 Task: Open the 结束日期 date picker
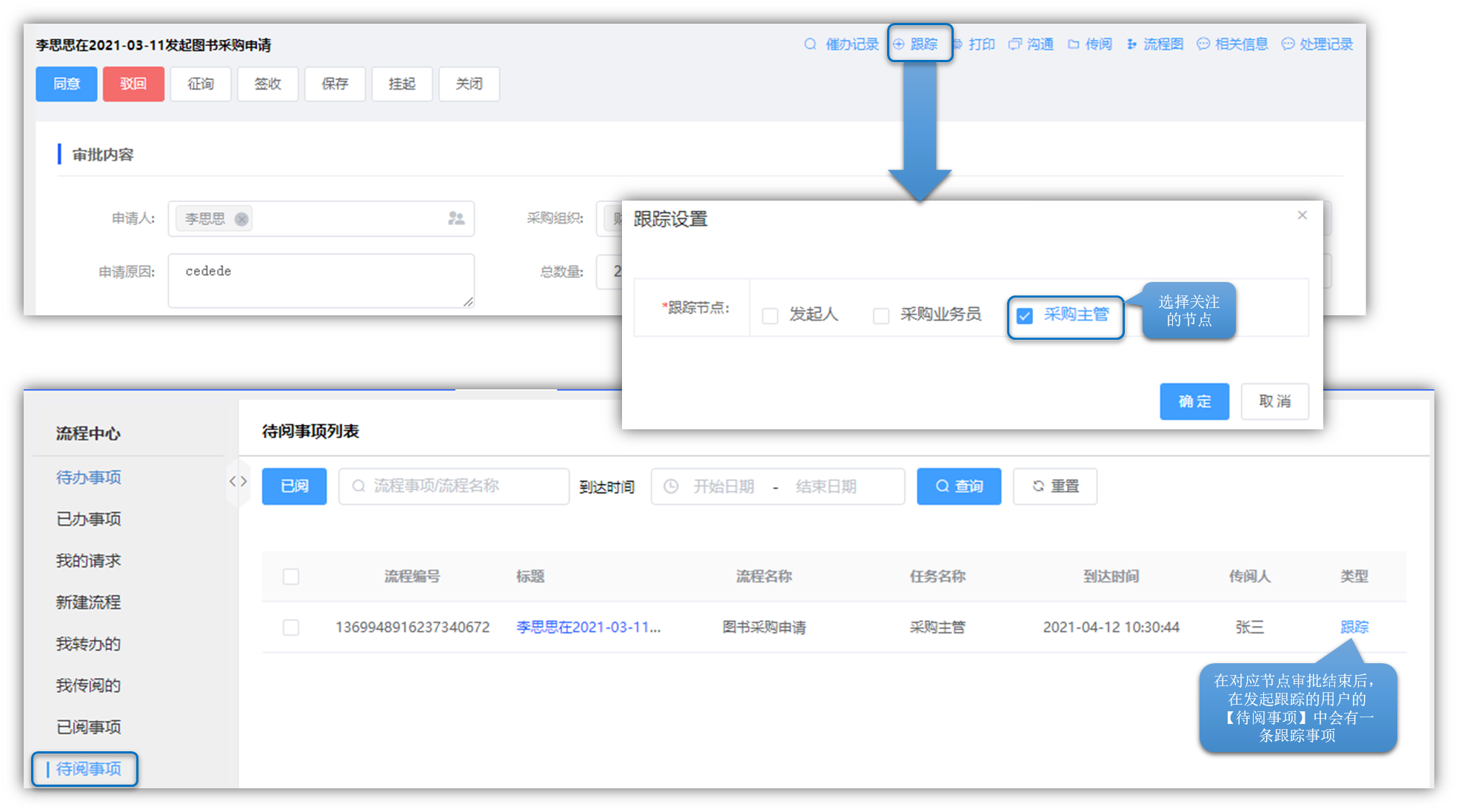(x=826, y=486)
